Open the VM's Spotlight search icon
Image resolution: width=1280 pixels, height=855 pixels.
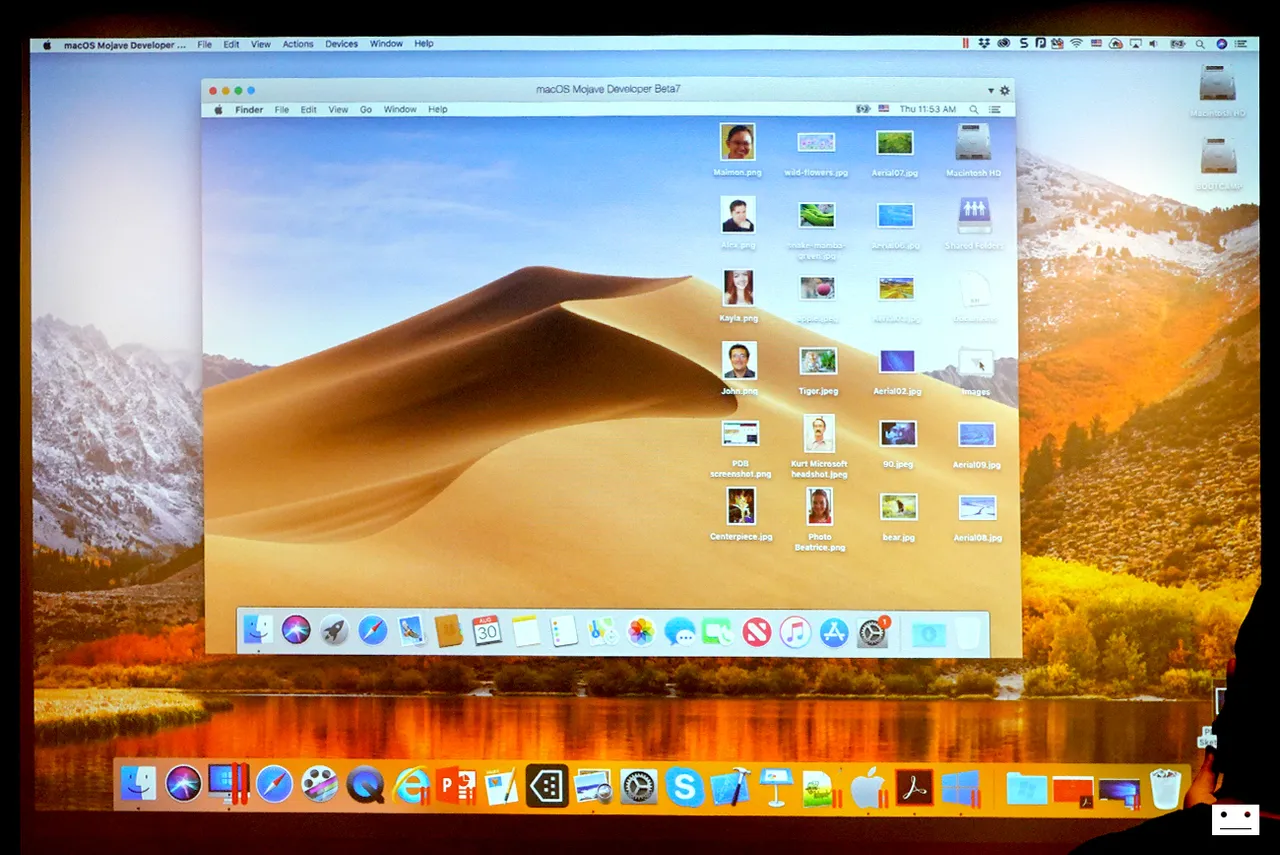click(974, 109)
